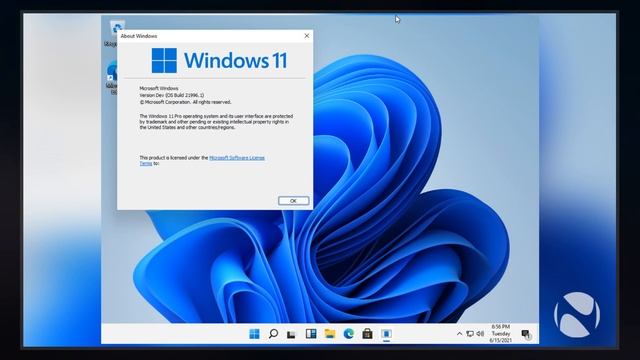This screenshot has height=360, width=640.
Task: Open the clock showing 8:56 PM
Action: pos(501,333)
